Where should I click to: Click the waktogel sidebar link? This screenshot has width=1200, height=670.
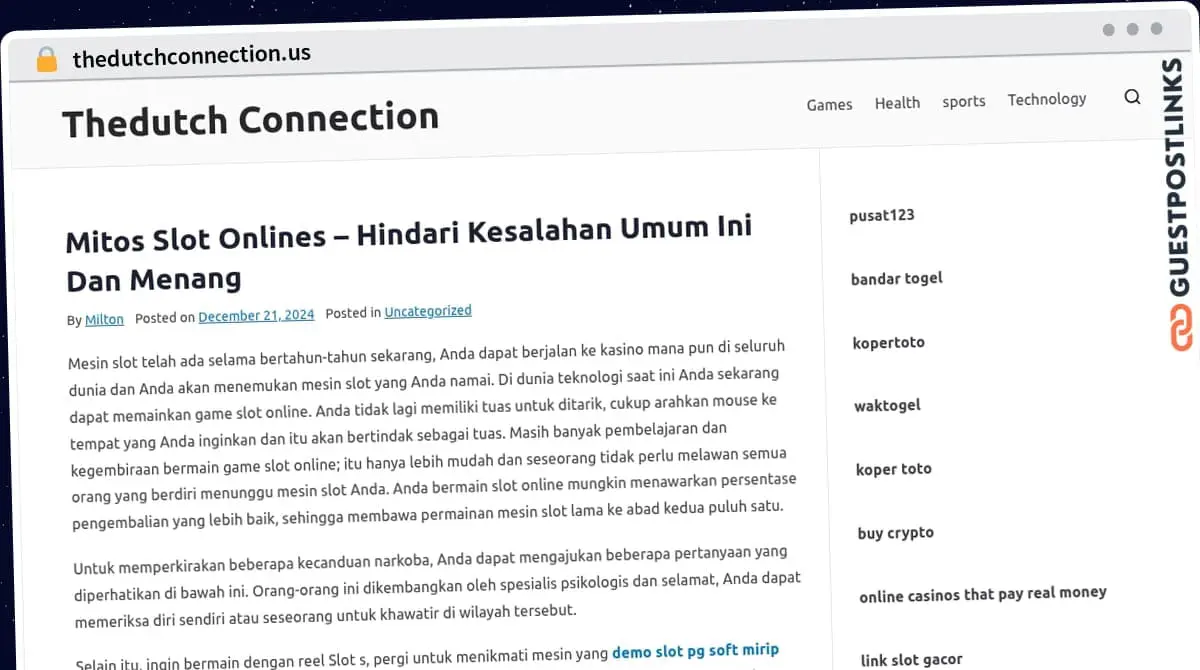(888, 405)
